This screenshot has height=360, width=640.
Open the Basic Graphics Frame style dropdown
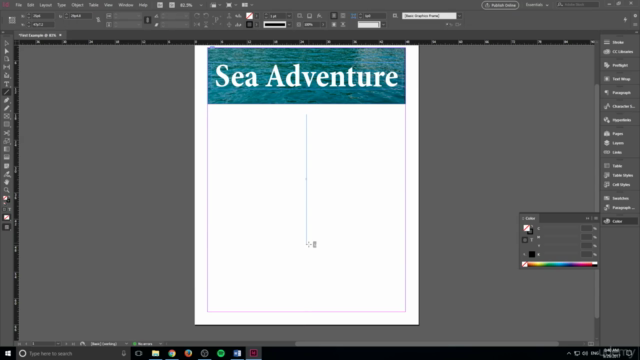coord(459,16)
